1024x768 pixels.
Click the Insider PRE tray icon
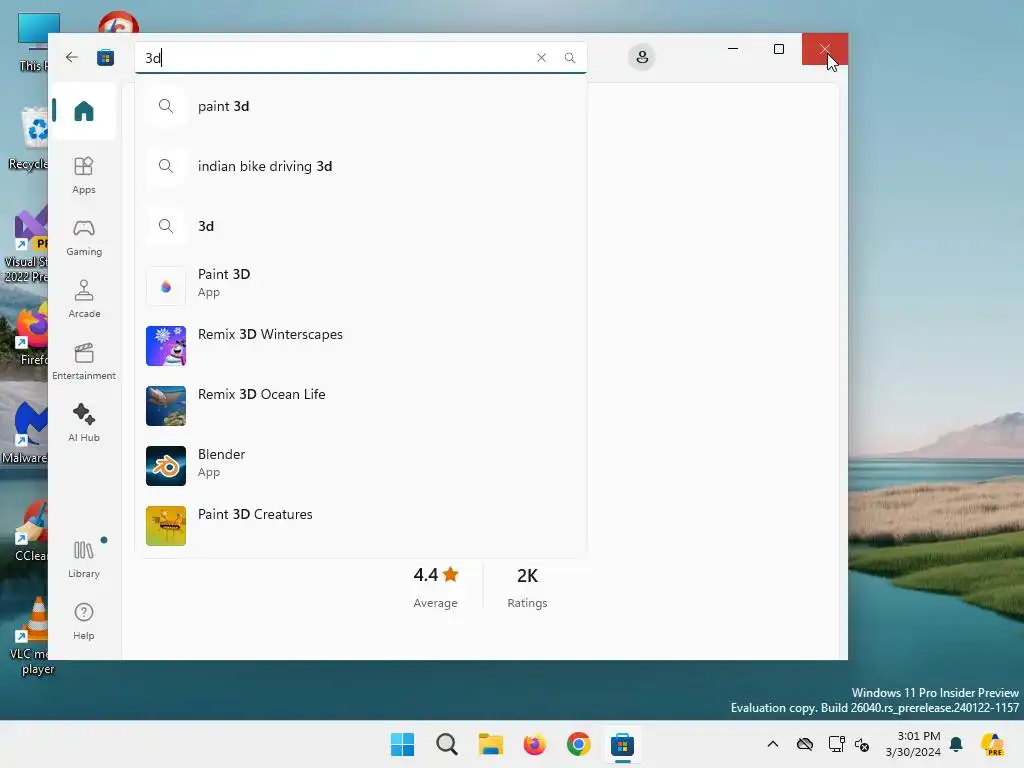click(993, 744)
